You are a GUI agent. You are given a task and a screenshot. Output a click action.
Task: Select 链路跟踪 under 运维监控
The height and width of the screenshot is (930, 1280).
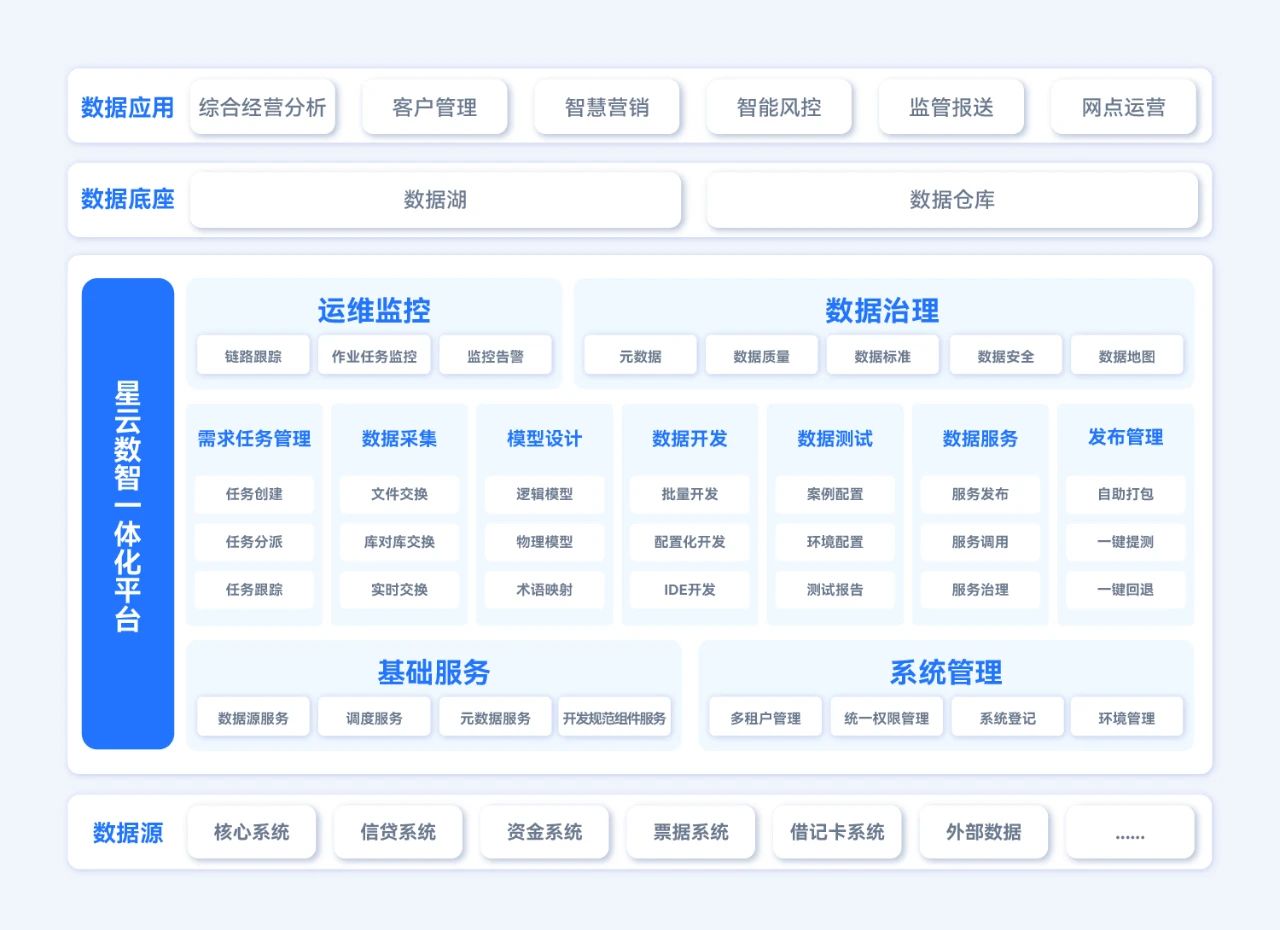point(253,356)
